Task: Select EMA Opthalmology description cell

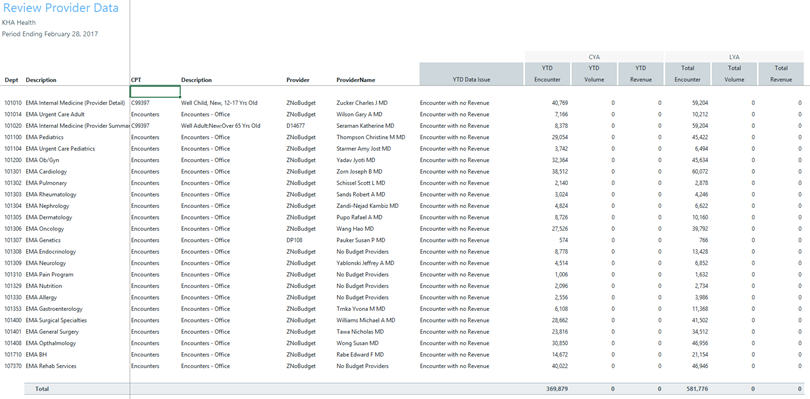Action: point(51,343)
